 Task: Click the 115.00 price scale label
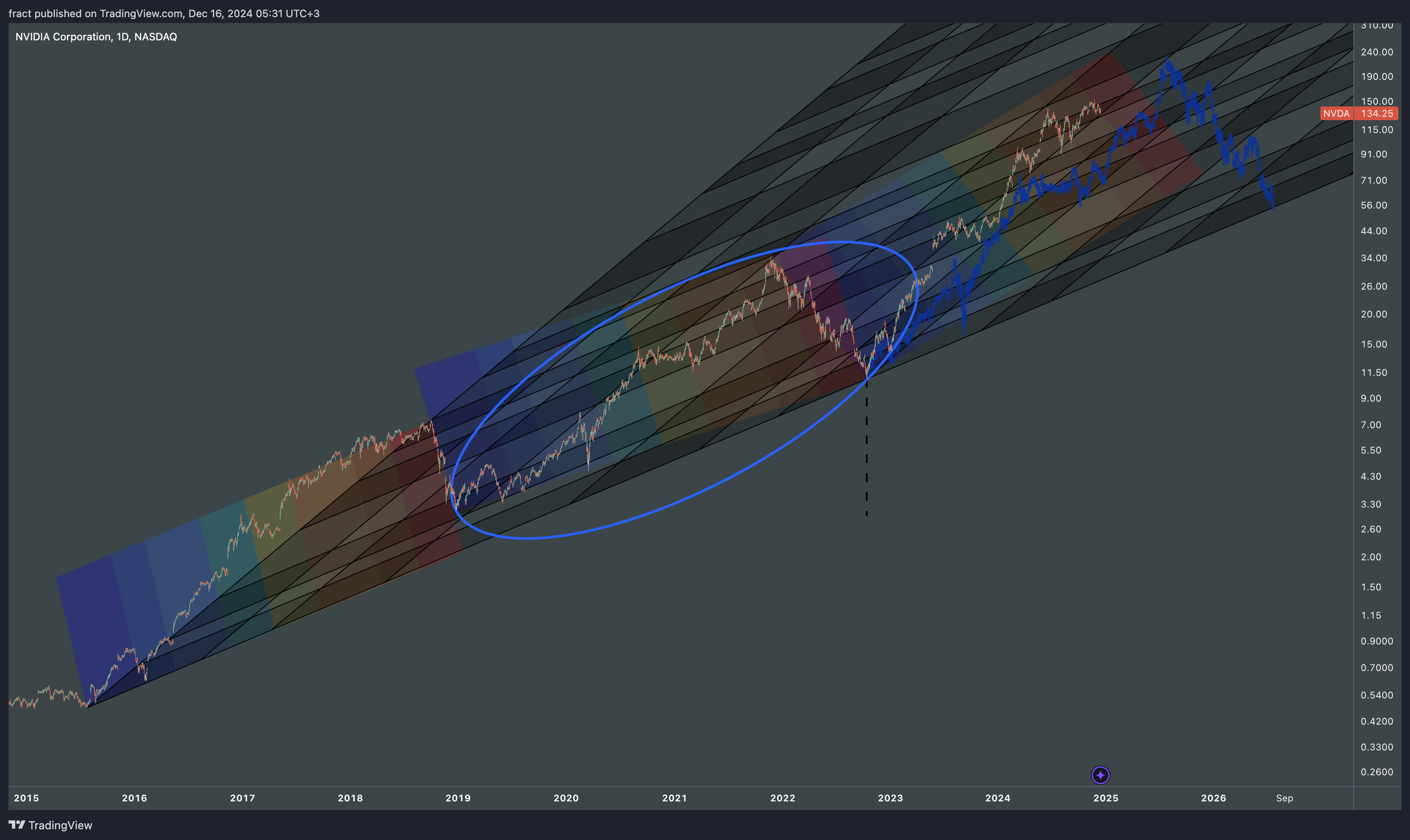tap(1377, 130)
